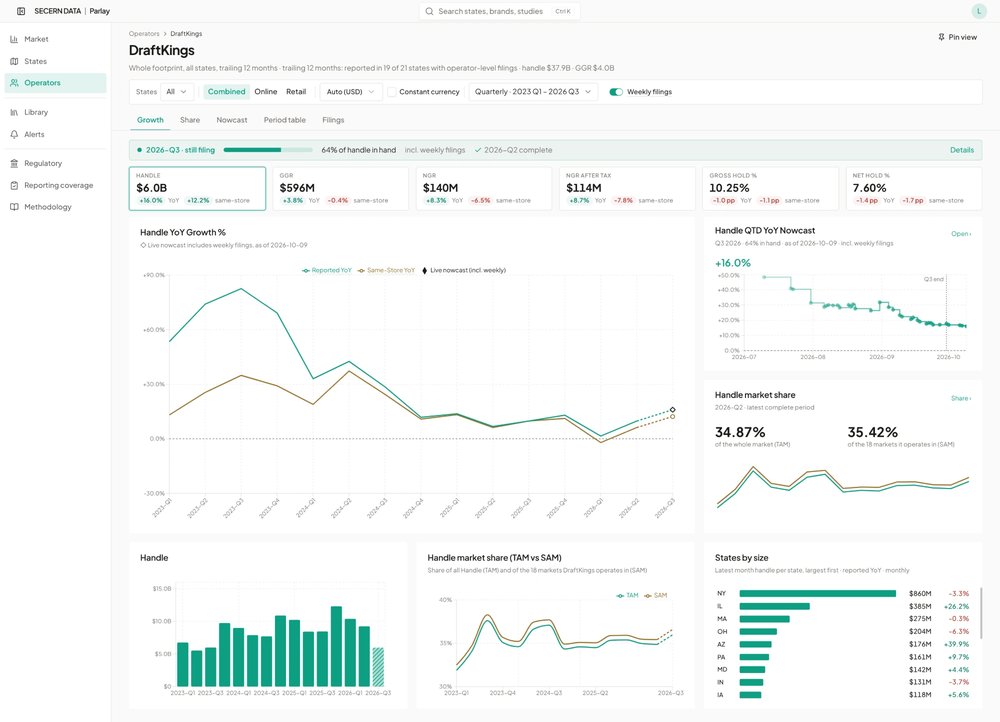Open the Quarterly date range dropdown
Viewport: 1000px width, 722px height.
tap(533, 92)
